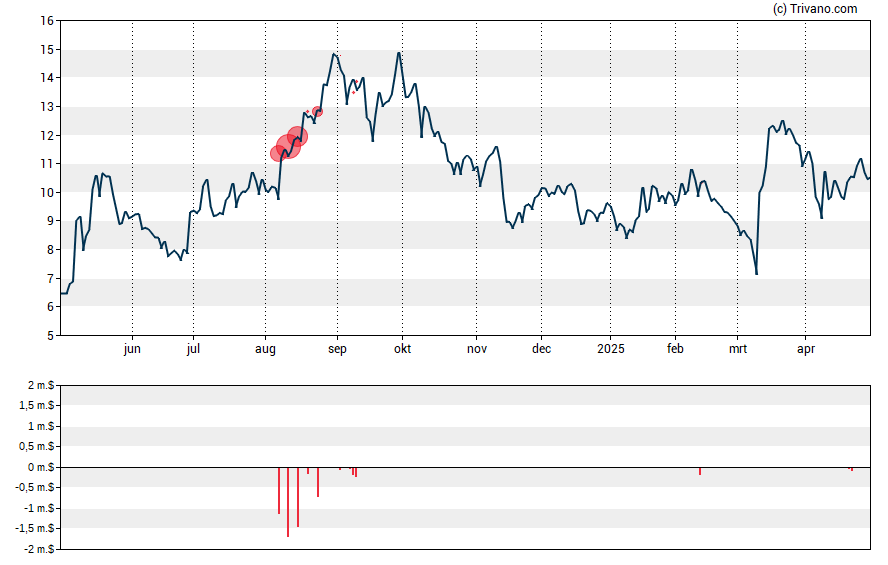Click the longest red bar in the volume chart
This screenshot has height=565, width=888.
tap(288, 502)
